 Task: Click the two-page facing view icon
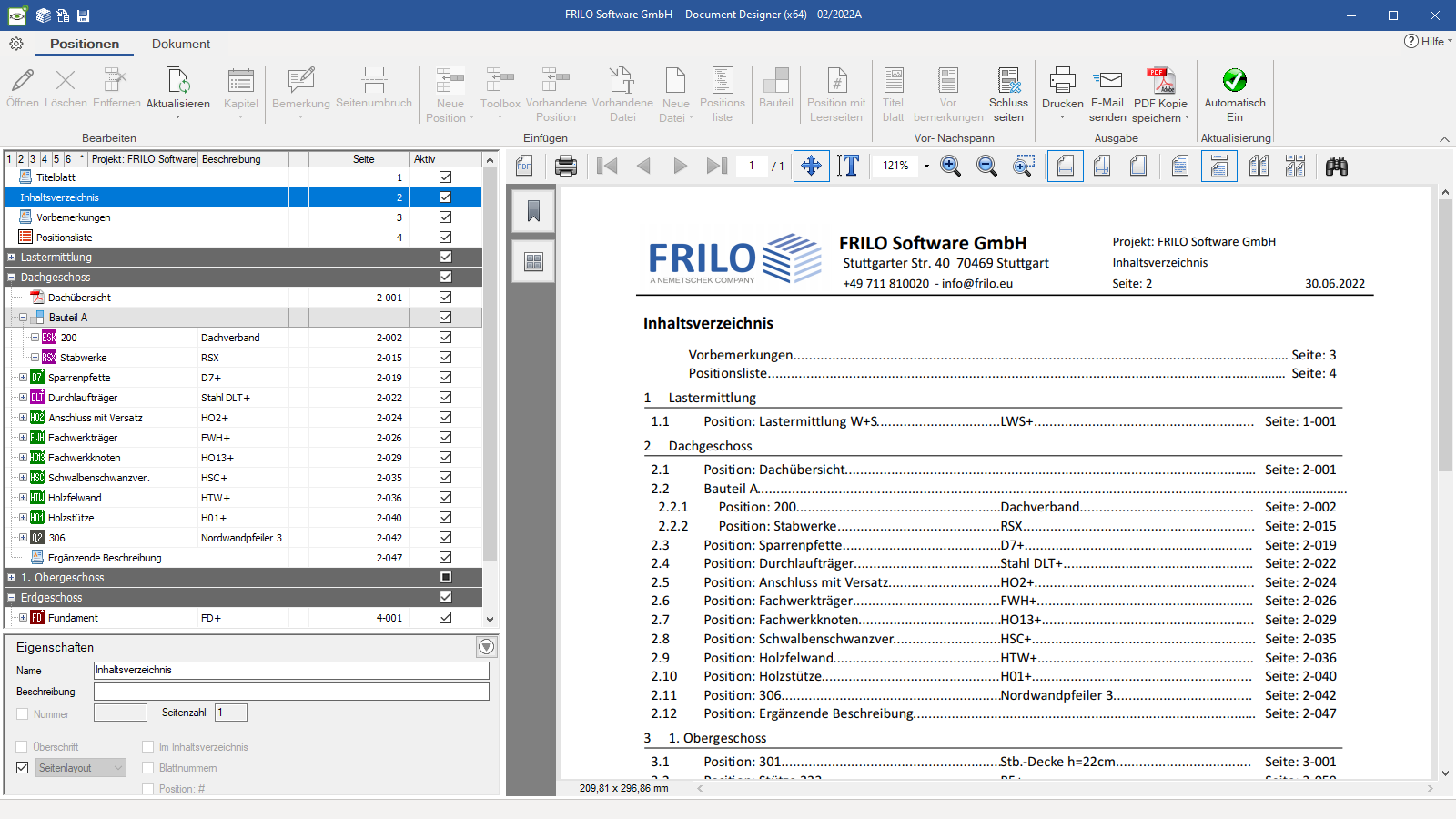(1259, 166)
